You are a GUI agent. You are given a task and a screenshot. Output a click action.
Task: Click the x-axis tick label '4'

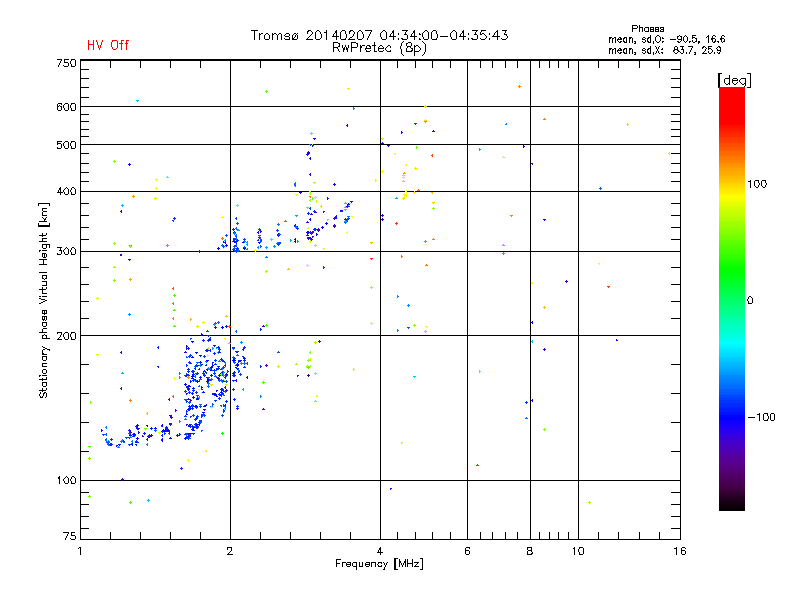pyautogui.click(x=380, y=551)
